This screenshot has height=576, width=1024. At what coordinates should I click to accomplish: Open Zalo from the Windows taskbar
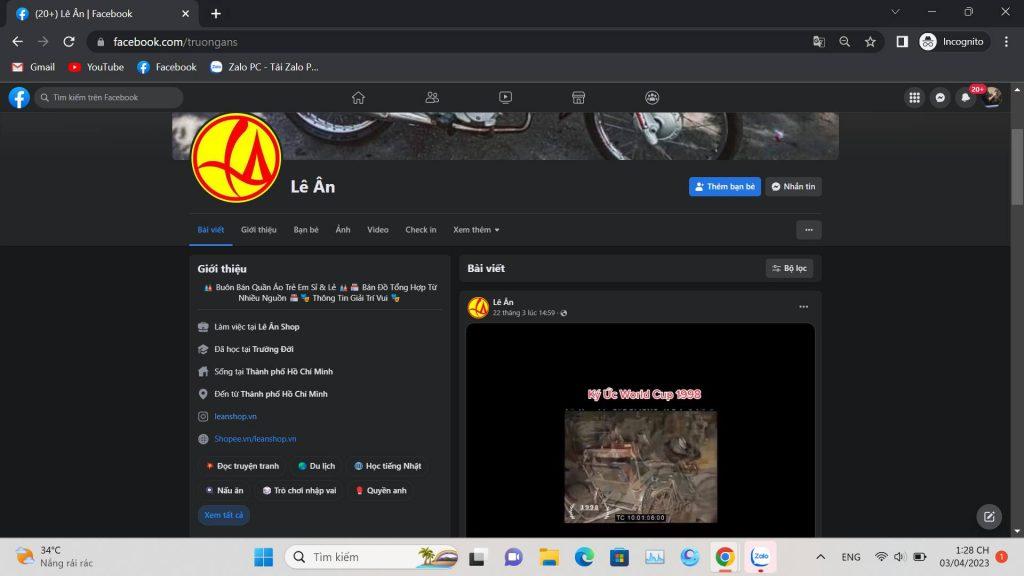760,556
